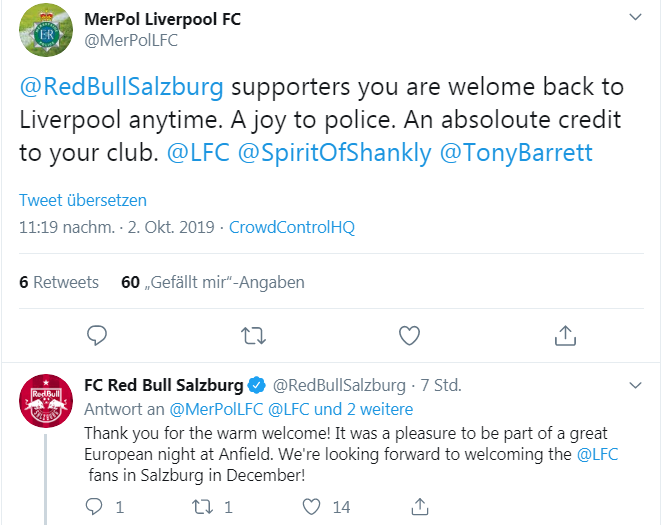Viewport: 669px width, 525px height.
Task: Open MerPol Liverpool FC profile picture
Action: click(x=46, y=30)
